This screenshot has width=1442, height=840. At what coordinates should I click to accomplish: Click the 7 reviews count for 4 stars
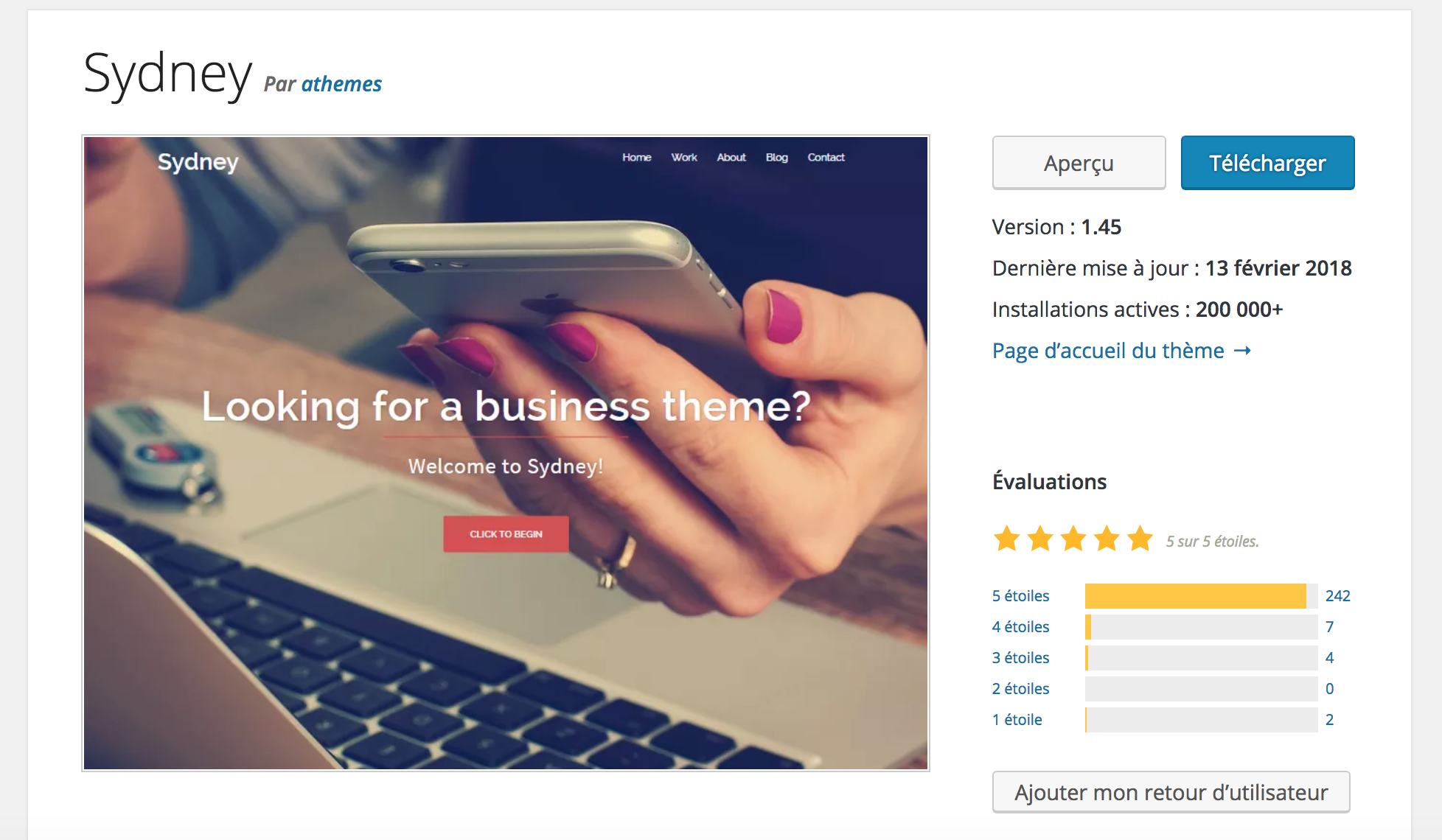(1329, 626)
